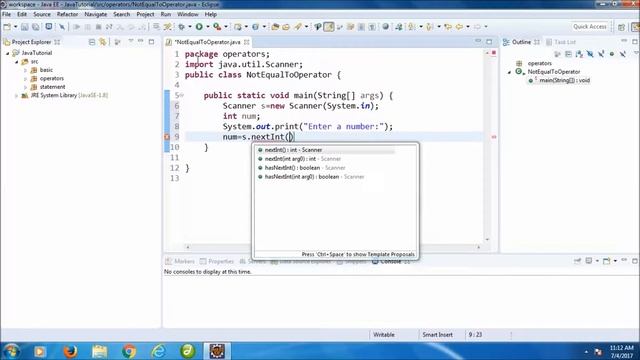Click the Back navigation arrow

459,27
